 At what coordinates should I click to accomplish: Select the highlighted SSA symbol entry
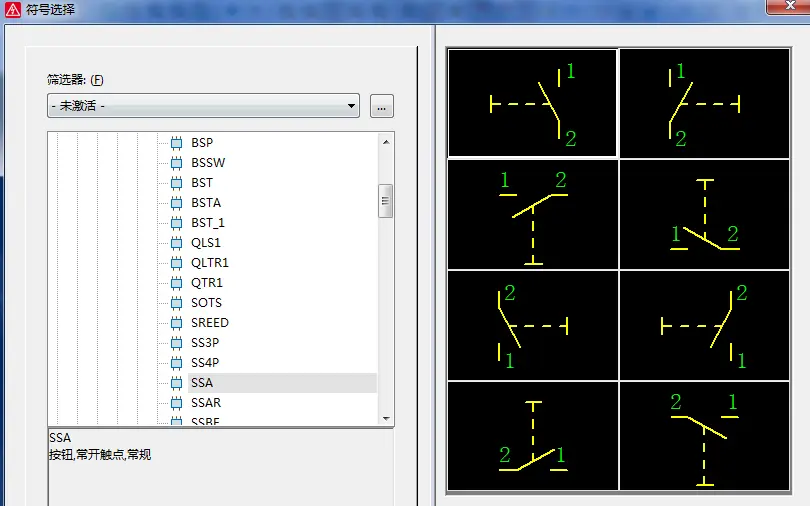[282, 383]
